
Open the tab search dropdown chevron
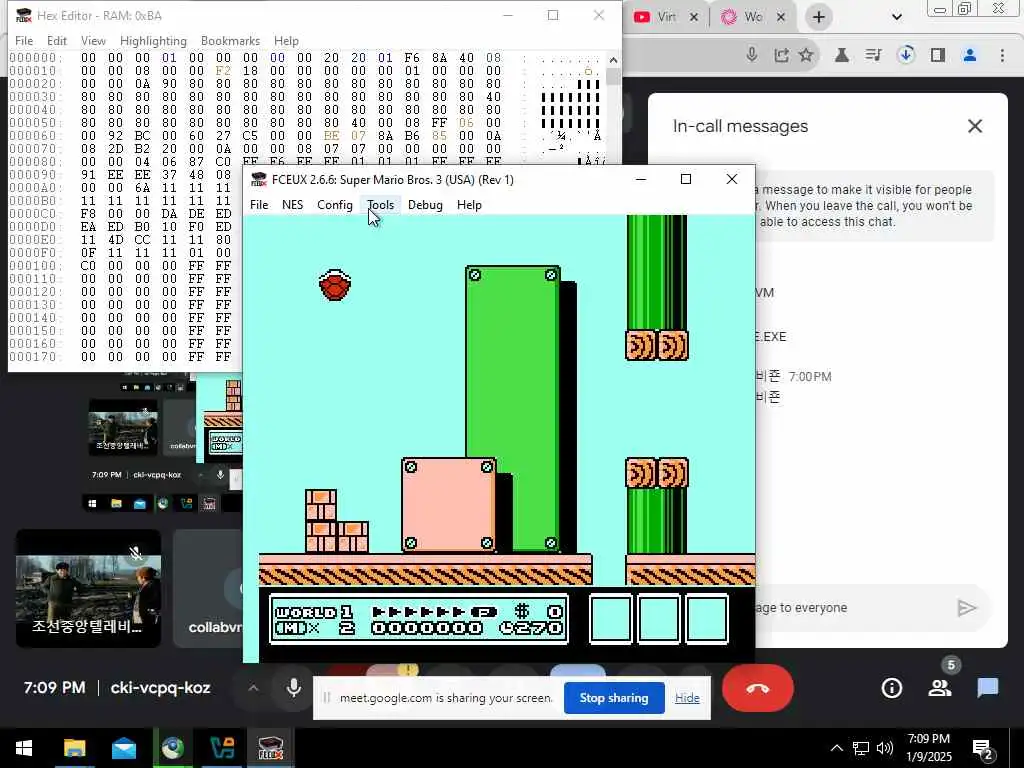tap(897, 17)
